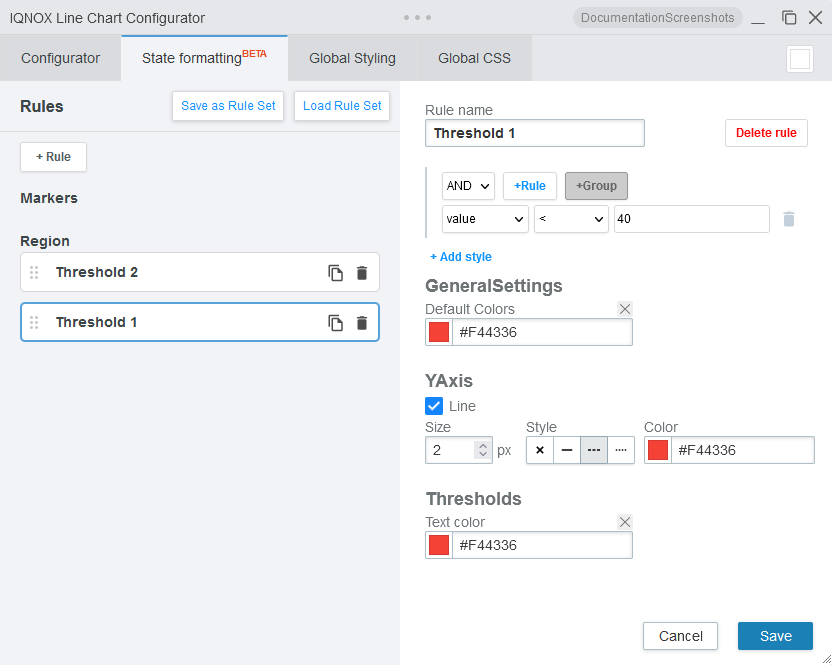Delete Threshold 1 using trash icon
Image resolution: width=832 pixels, height=665 pixels.
click(x=362, y=323)
